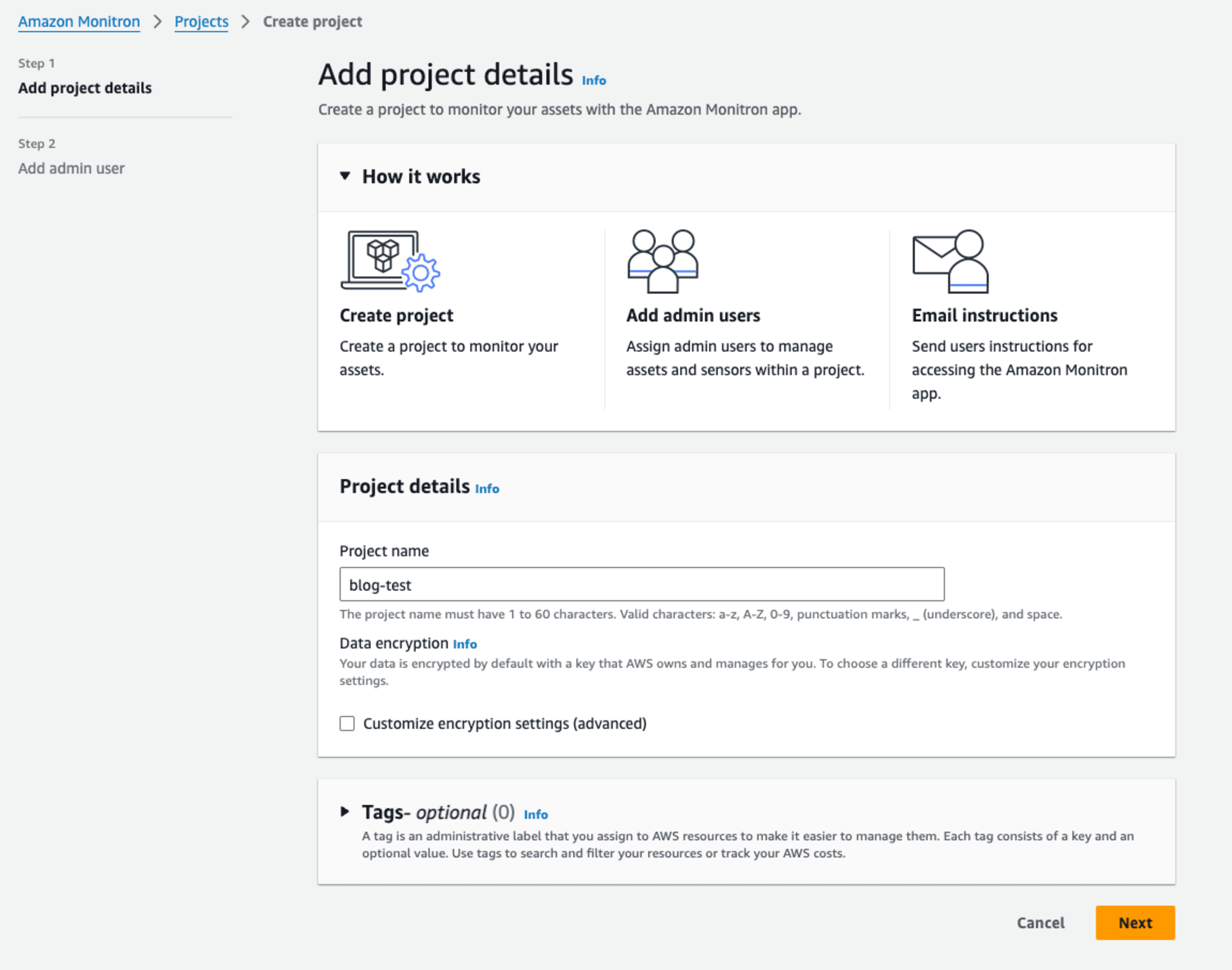
Task: Click the Cancel button
Action: click(1040, 923)
